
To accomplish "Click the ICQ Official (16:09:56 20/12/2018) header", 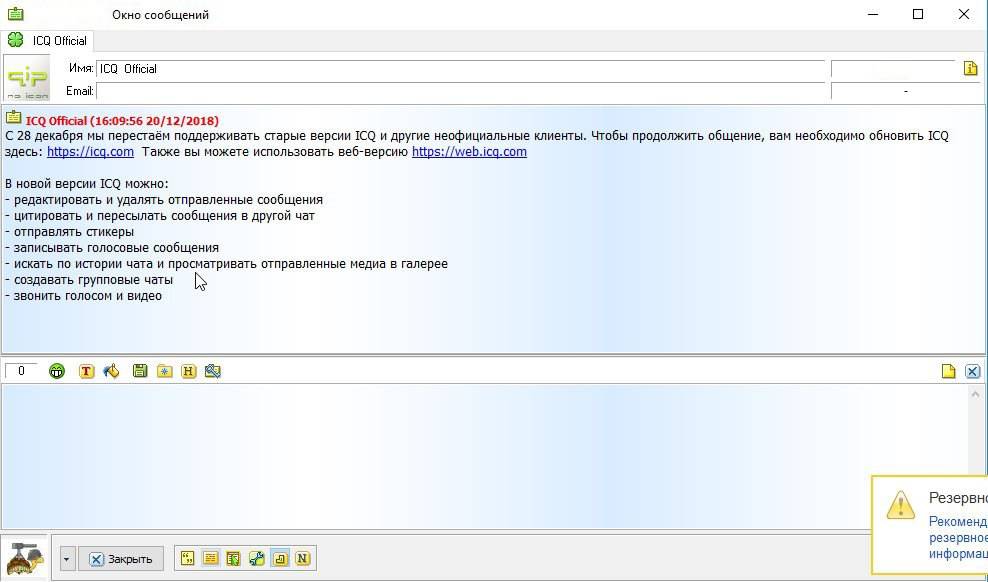I will [x=122, y=120].
